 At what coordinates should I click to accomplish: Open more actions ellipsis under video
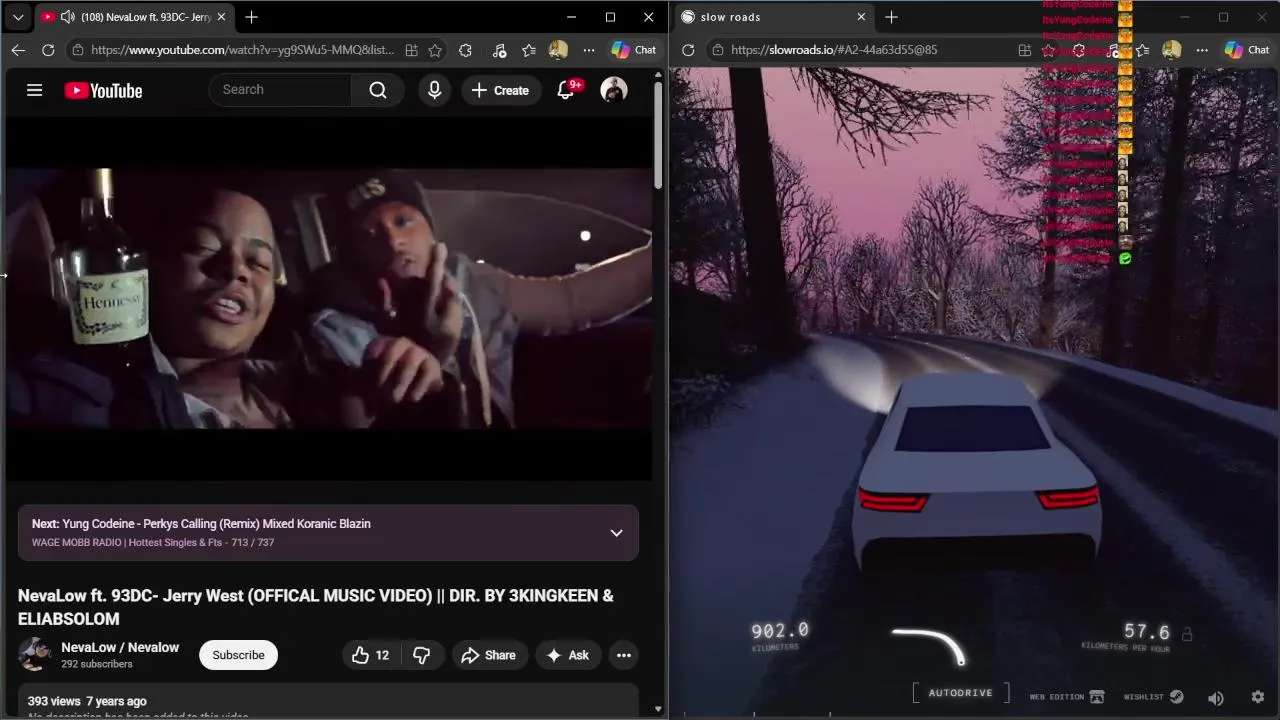(624, 655)
